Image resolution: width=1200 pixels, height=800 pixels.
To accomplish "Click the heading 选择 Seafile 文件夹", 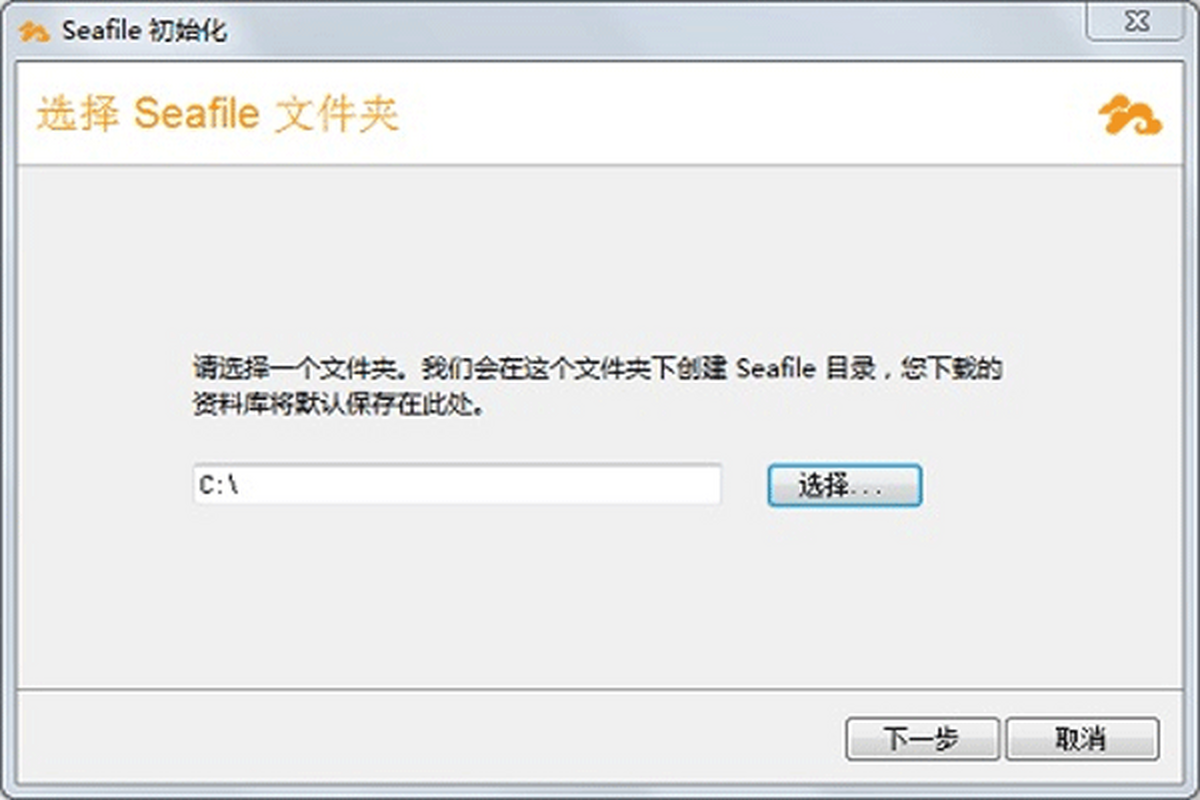I will pyautogui.click(x=218, y=114).
